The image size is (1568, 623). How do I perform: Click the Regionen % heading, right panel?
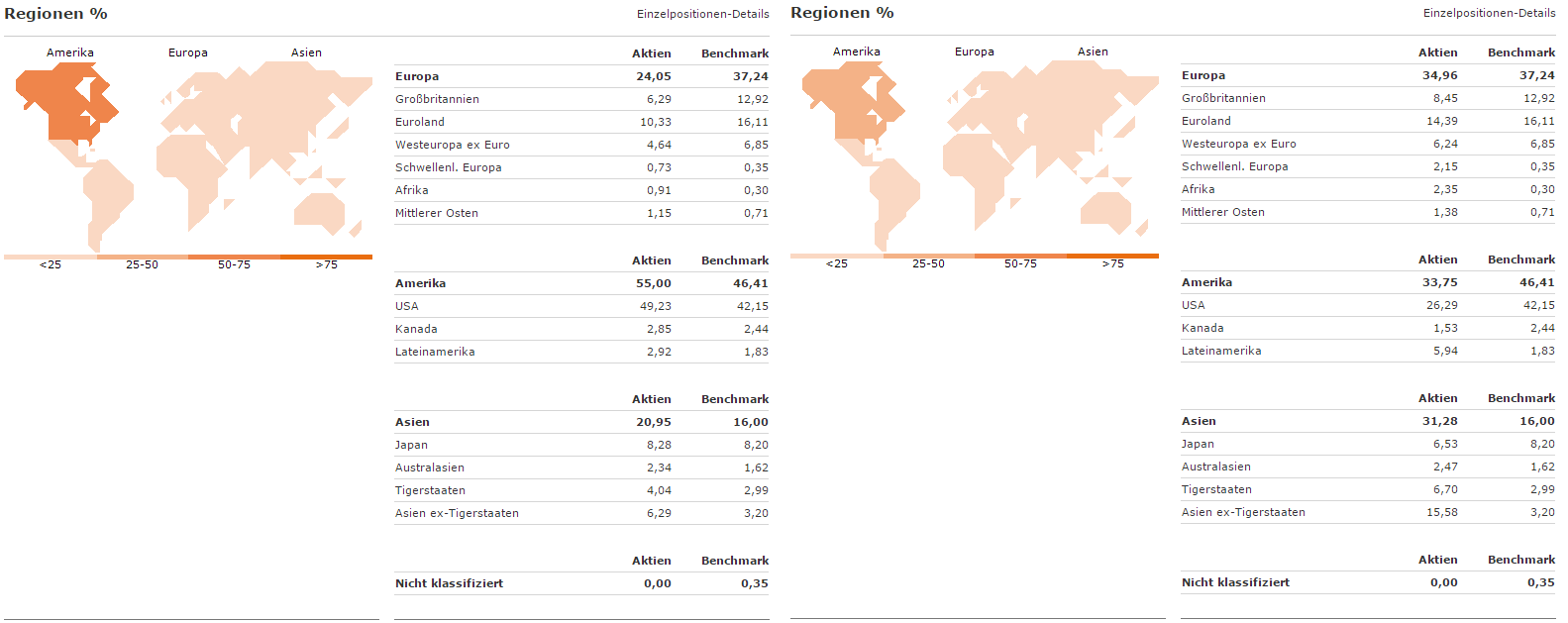(842, 13)
